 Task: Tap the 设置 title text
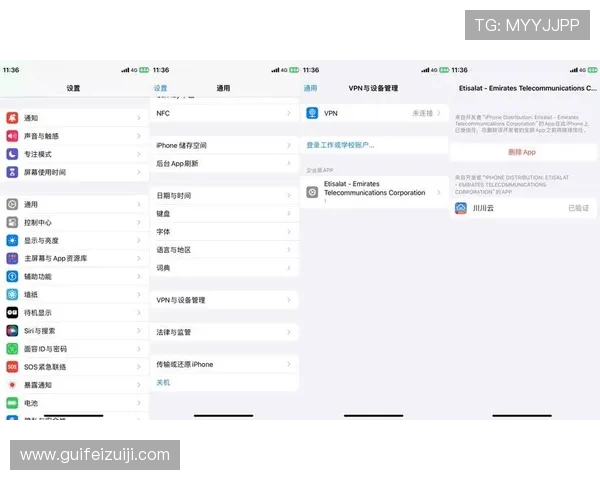pos(73,88)
